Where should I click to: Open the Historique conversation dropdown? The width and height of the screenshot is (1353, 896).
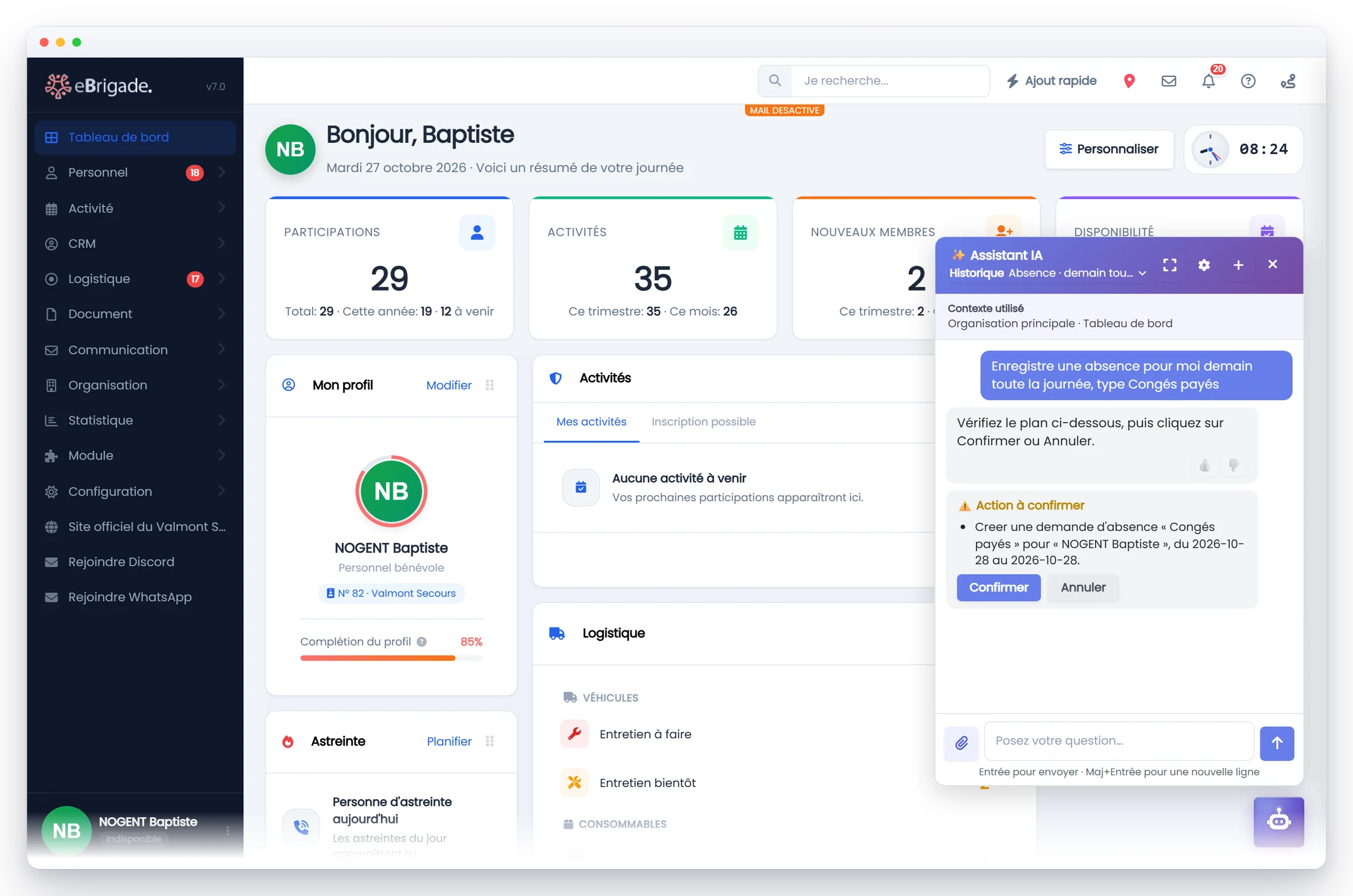point(1047,273)
